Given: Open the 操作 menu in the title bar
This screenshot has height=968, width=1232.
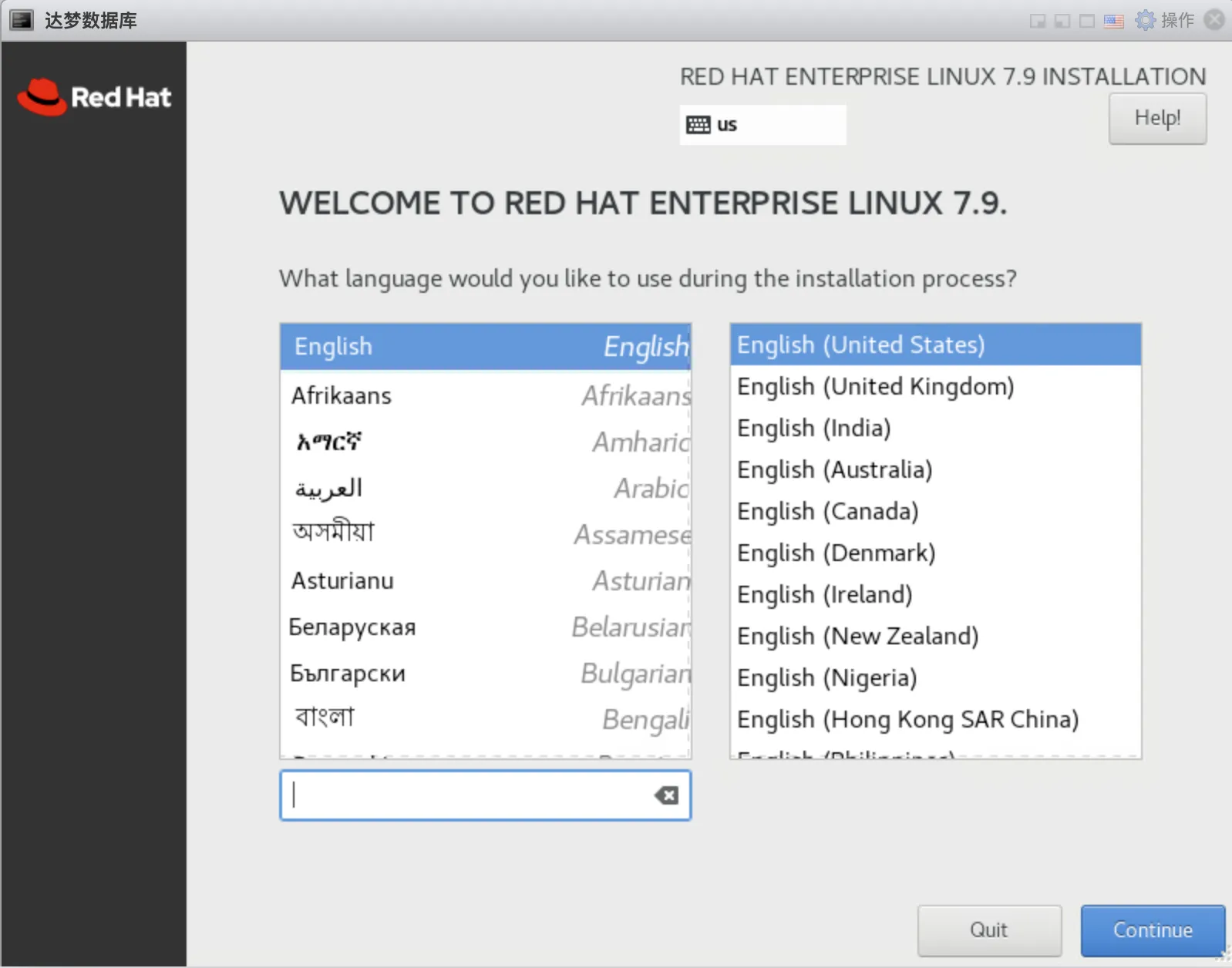Looking at the screenshot, I should [1177, 20].
